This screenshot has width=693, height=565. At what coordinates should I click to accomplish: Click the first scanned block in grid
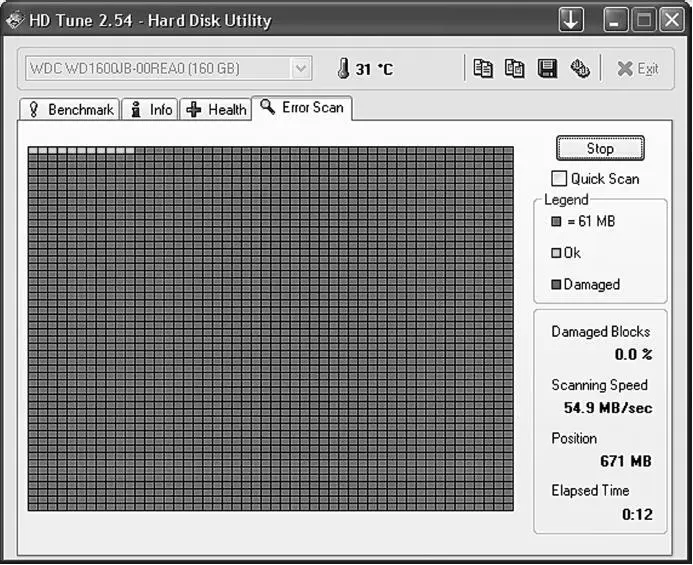pyautogui.click(x=33, y=151)
